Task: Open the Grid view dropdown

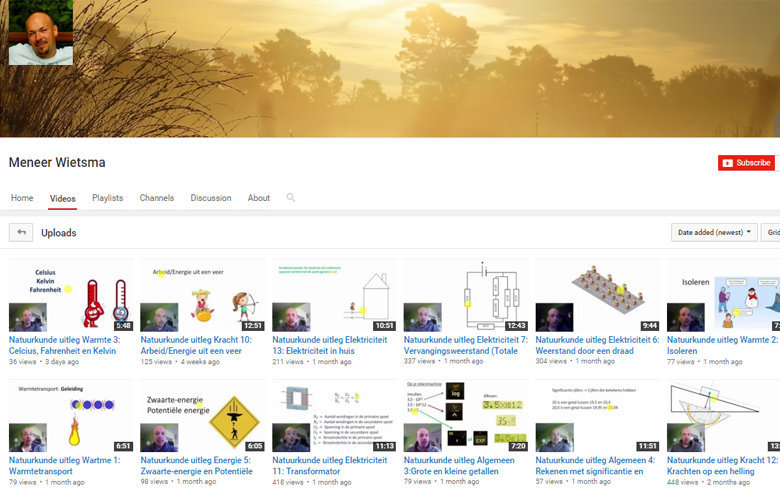Action: tap(772, 232)
